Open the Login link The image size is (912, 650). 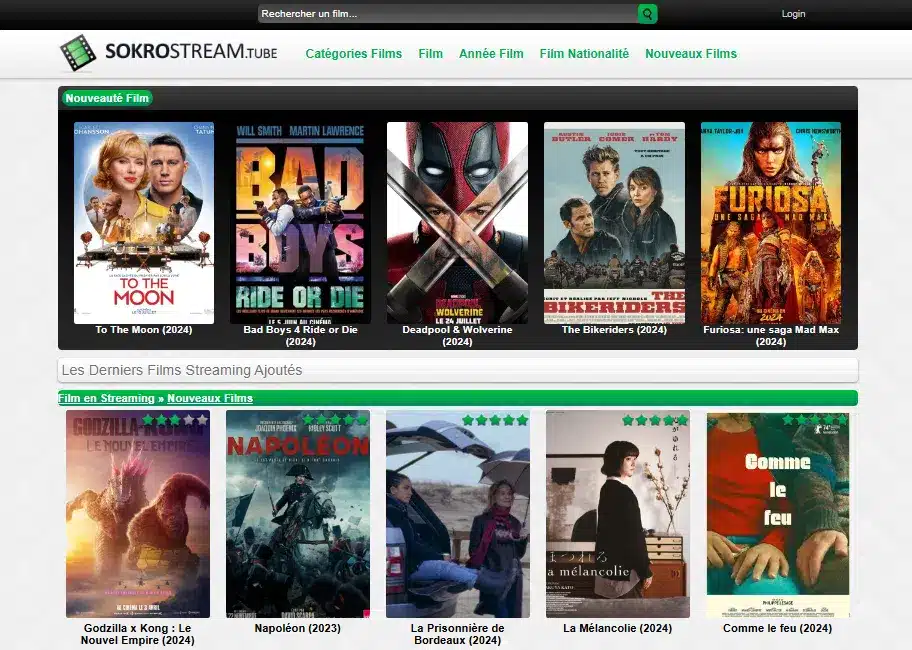tap(793, 14)
